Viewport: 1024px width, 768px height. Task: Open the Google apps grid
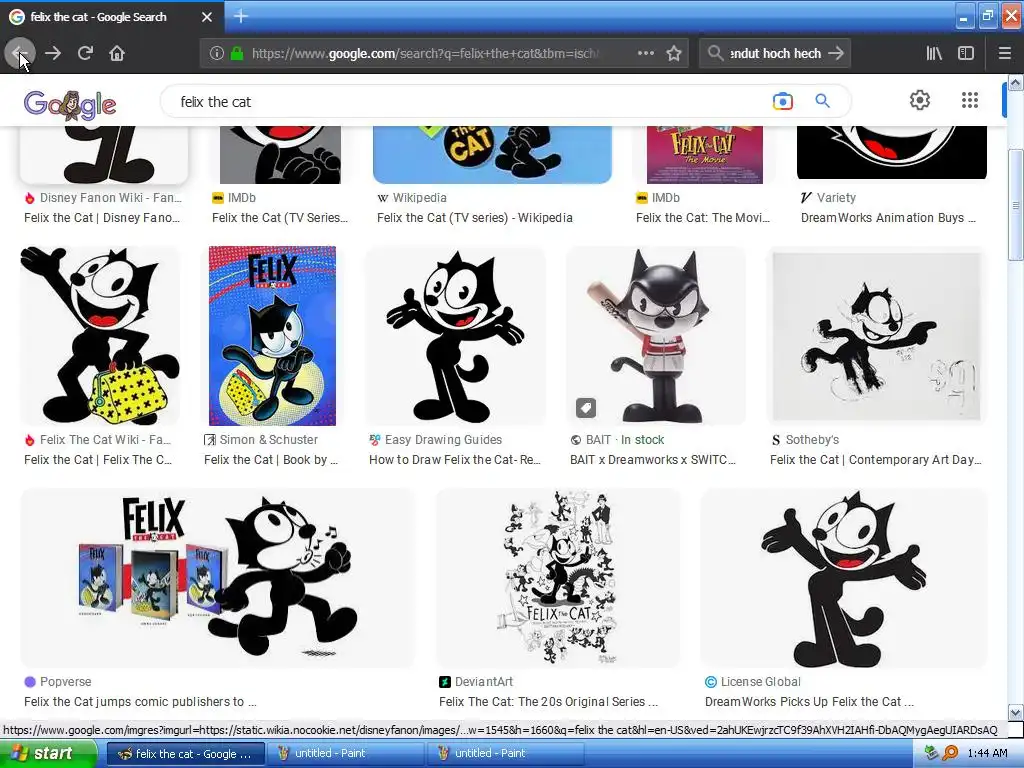tap(970, 100)
